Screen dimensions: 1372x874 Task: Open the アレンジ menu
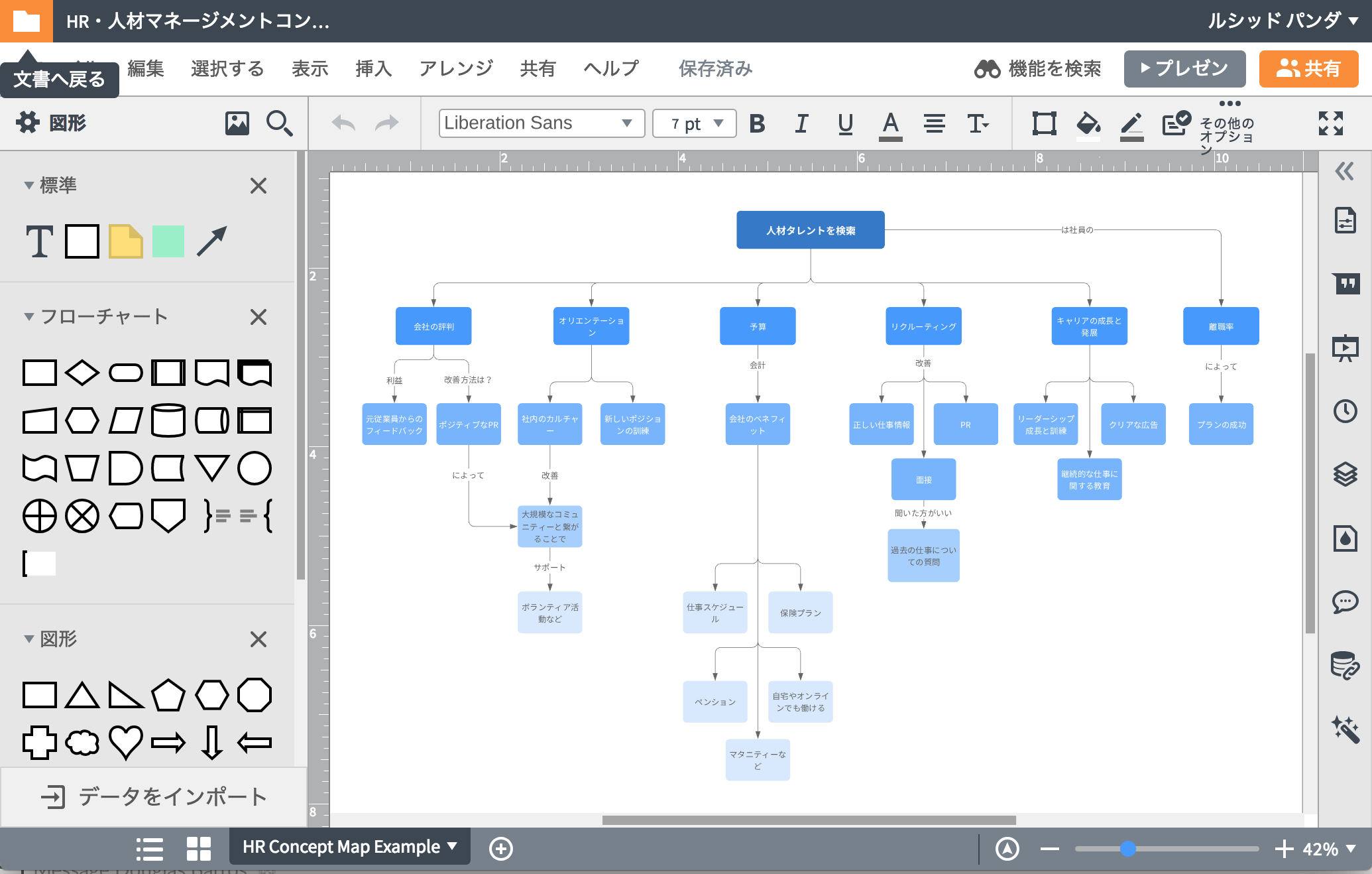(x=456, y=68)
